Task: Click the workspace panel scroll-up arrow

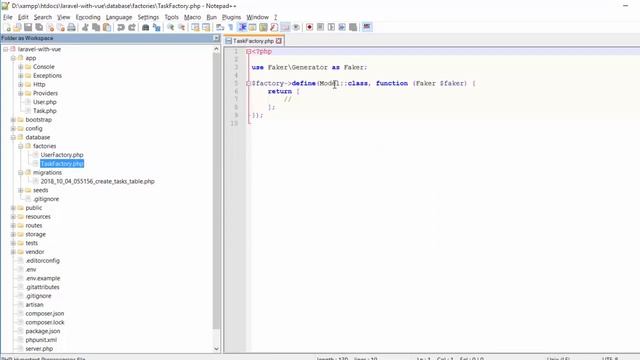Action: point(216,49)
